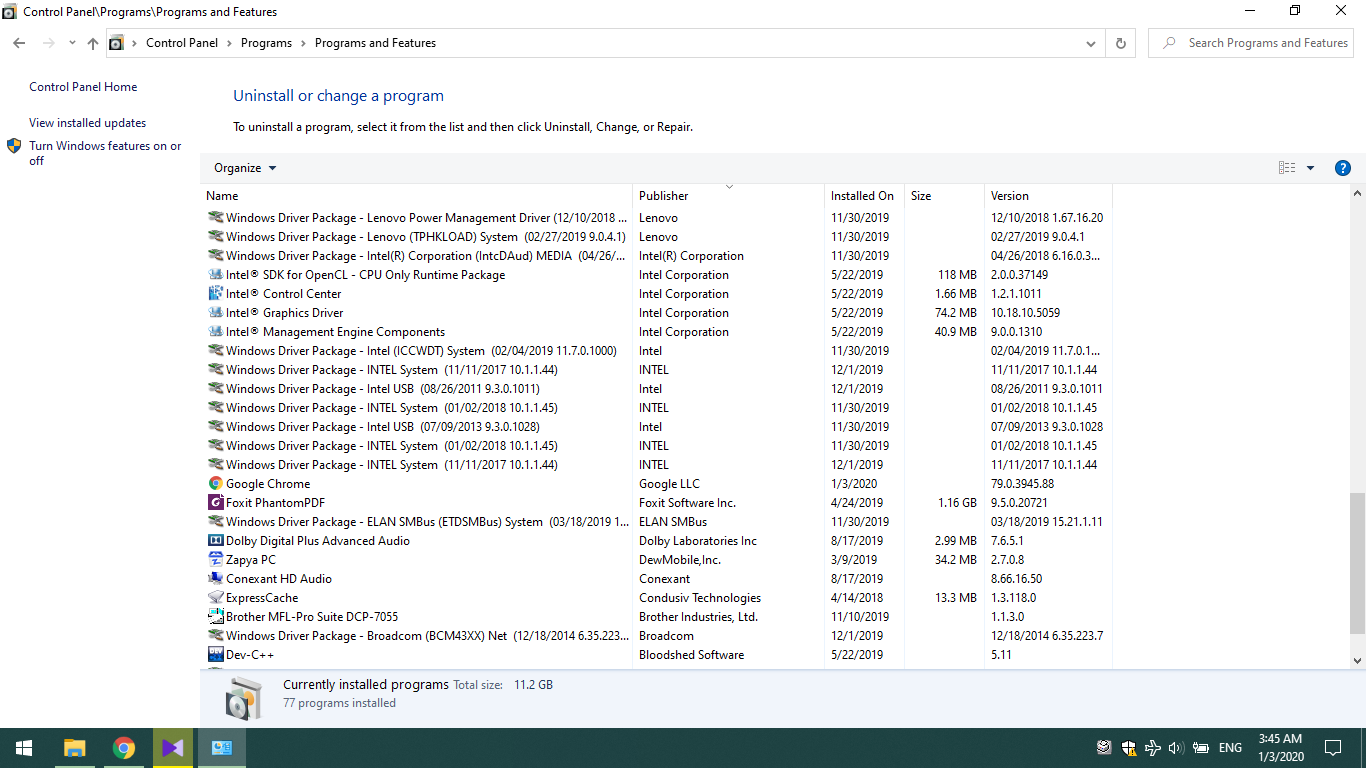Click version 79.0.3945.88 cell

(1022, 484)
